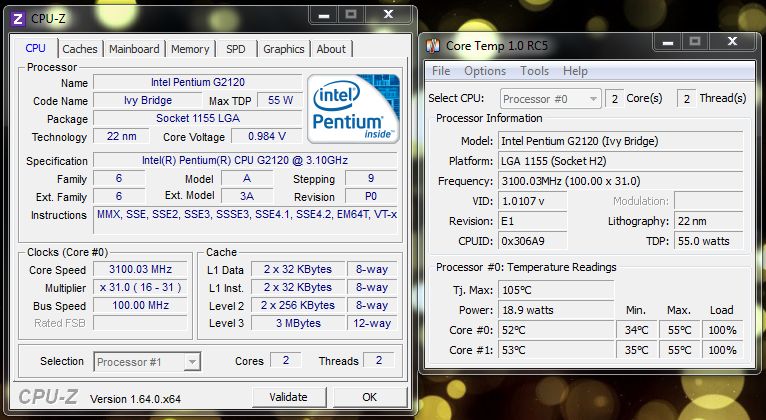766x420 pixels.
Task: Minimize the CPU-Z window
Action: tap(323, 15)
